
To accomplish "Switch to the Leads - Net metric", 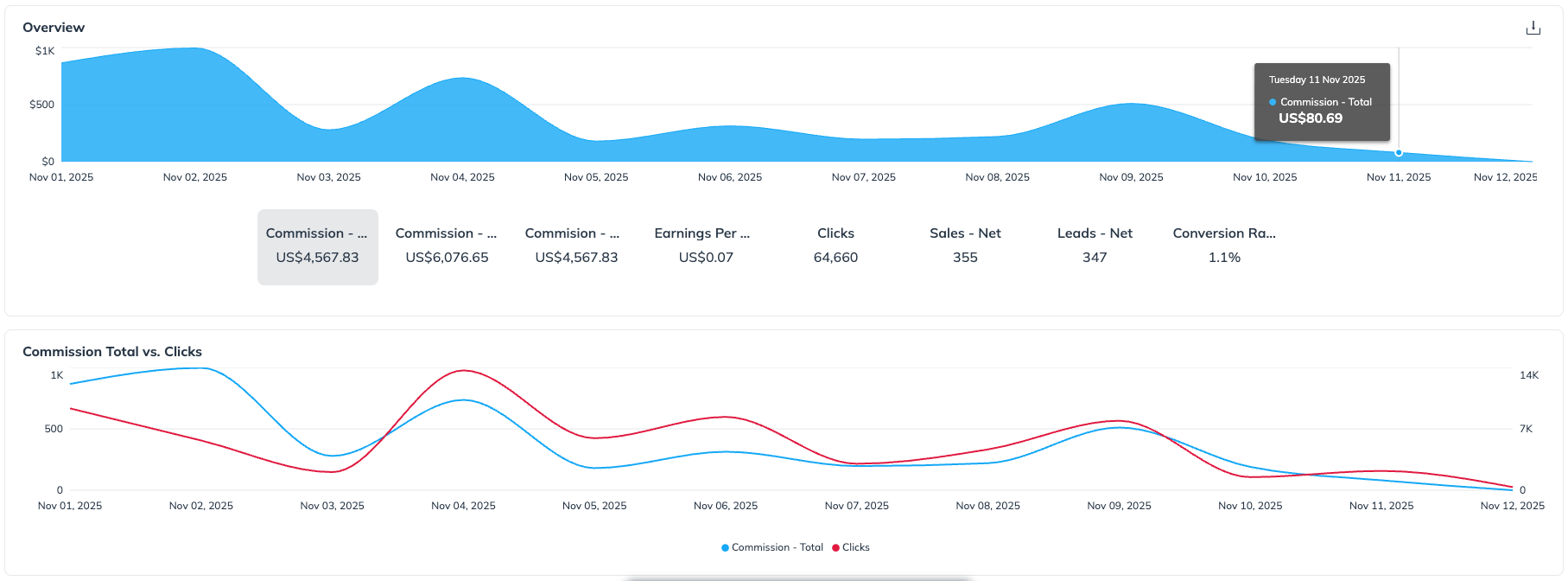I will click(1095, 246).
